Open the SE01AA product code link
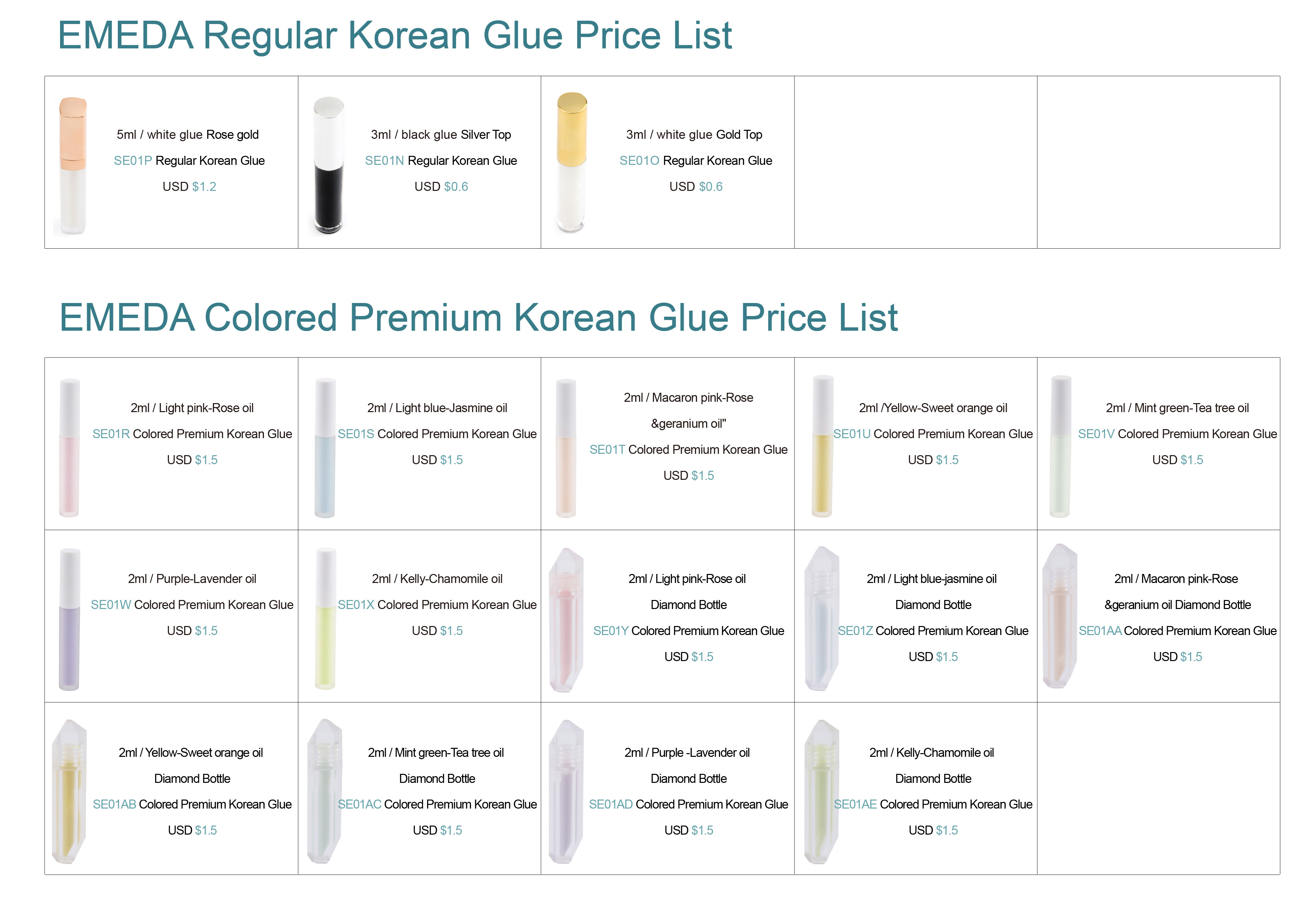 (1099, 631)
